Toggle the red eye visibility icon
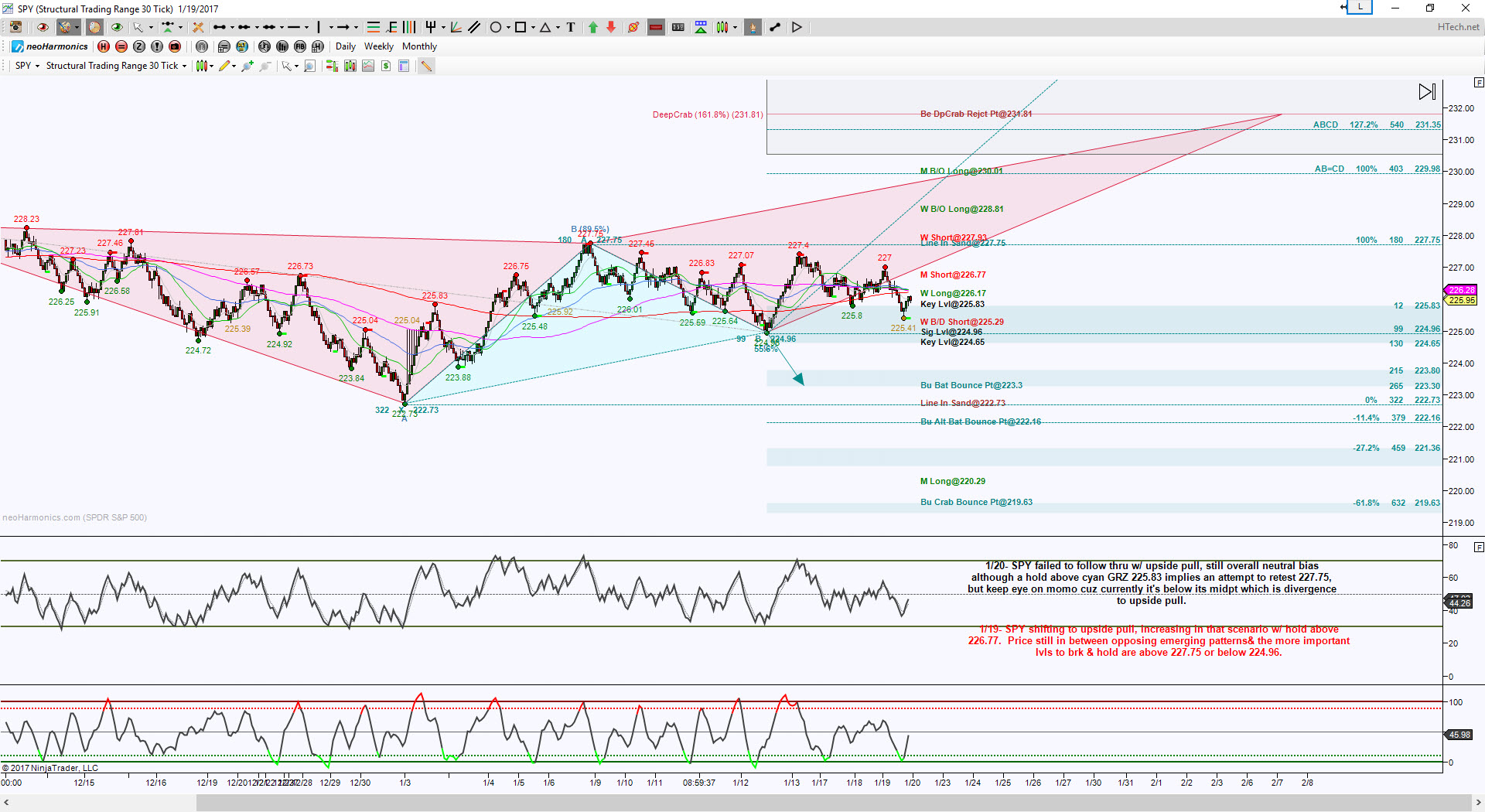 (43, 27)
